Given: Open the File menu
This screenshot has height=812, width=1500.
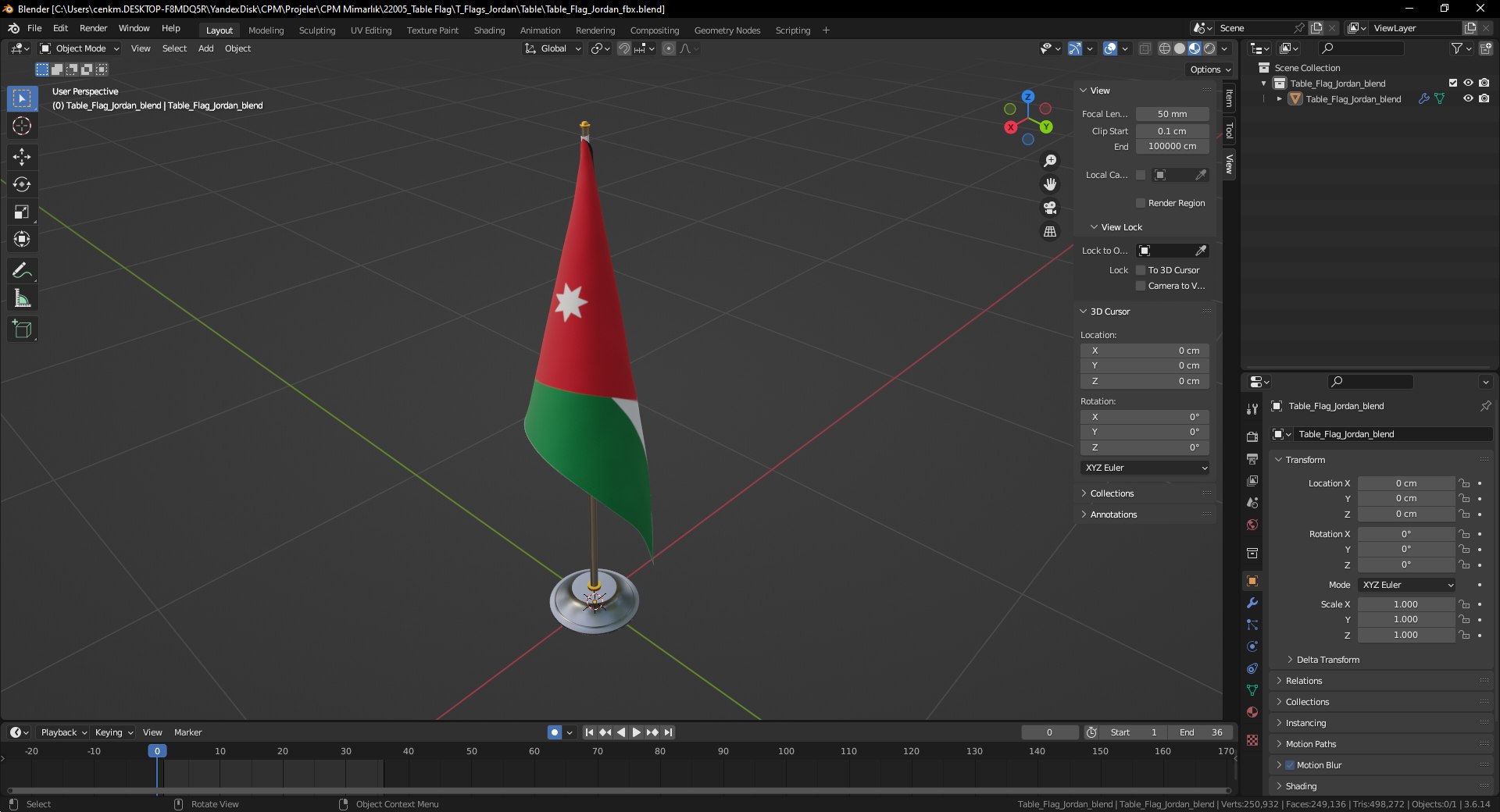Looking at the screenshot, I should coord(34,28).
